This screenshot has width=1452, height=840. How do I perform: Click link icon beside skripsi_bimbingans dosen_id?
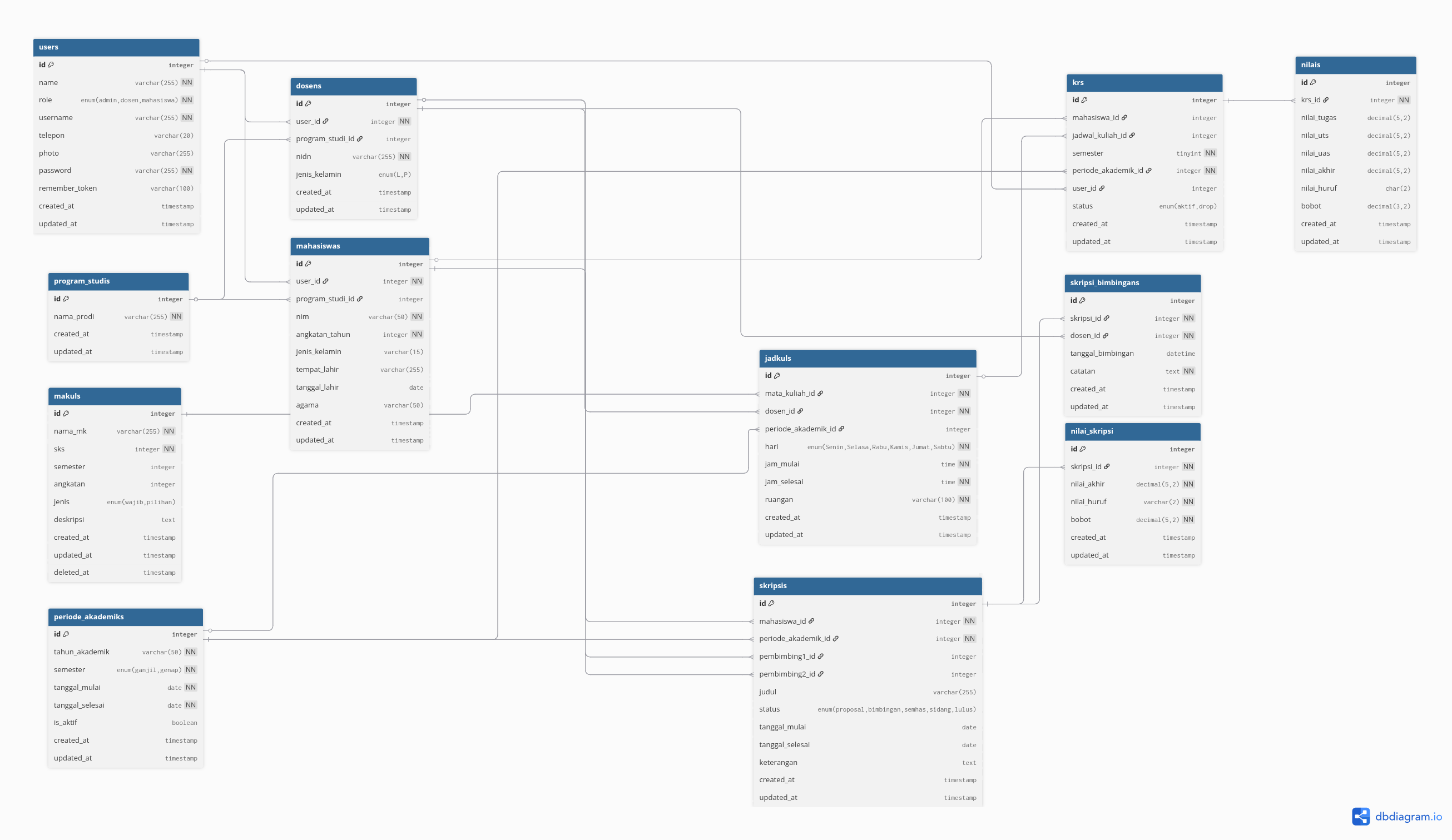click(x=1105, y=336)
